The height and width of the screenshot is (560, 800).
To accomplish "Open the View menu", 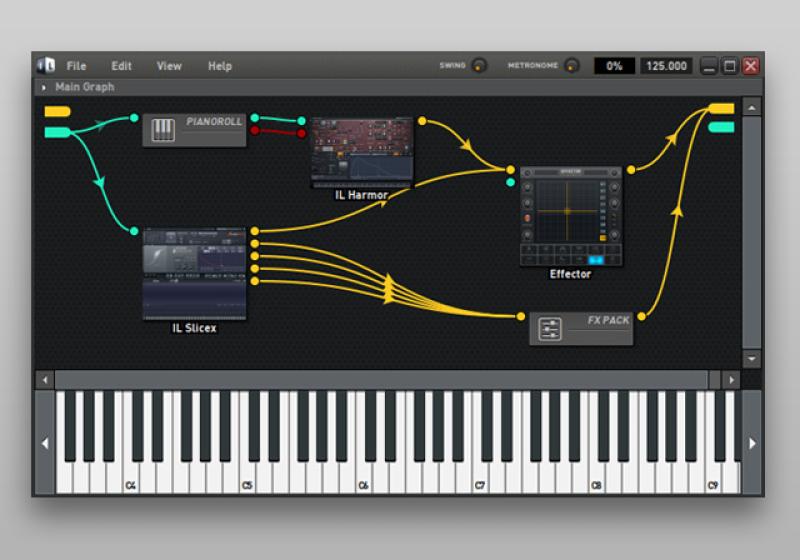I will 169,66.
